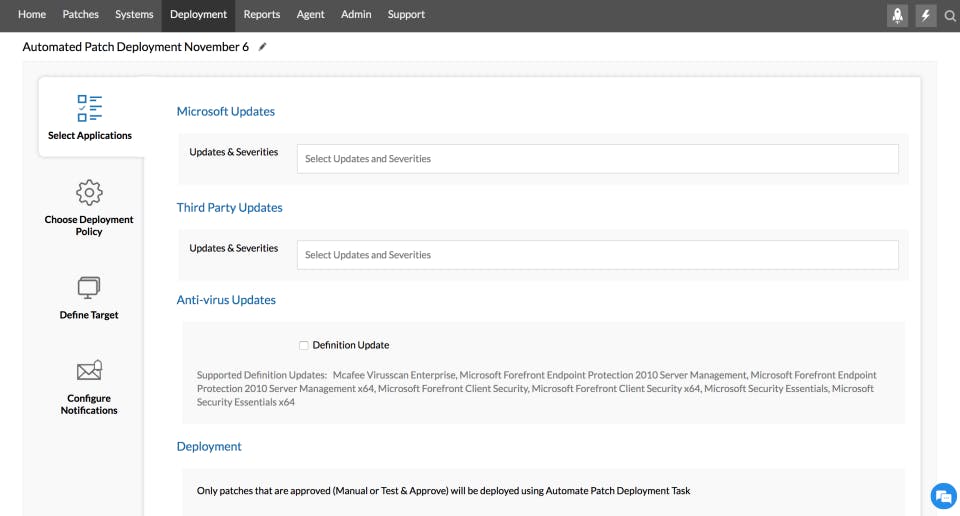Screen dimensions: 960x516
Task: Click the Third Party Updates heading
Action: [x=230, y=208]
